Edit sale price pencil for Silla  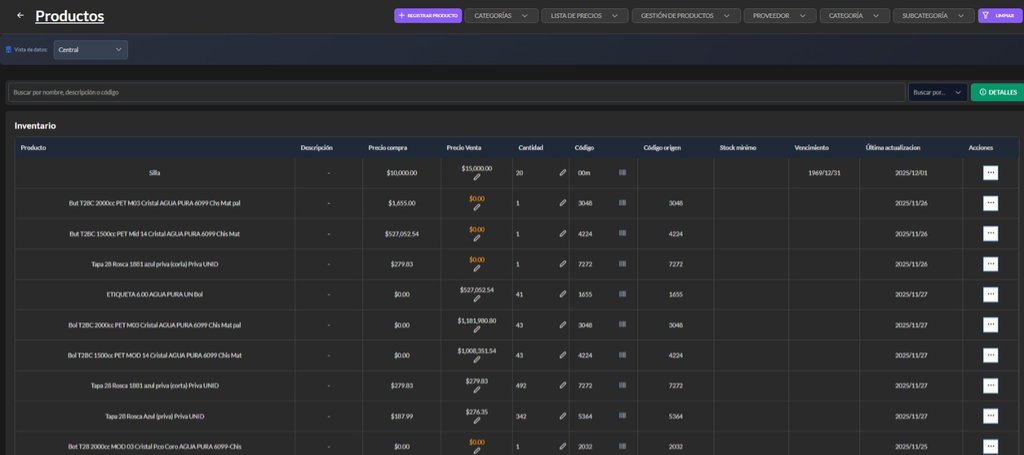pyautogui.click(x=477, y=177)
